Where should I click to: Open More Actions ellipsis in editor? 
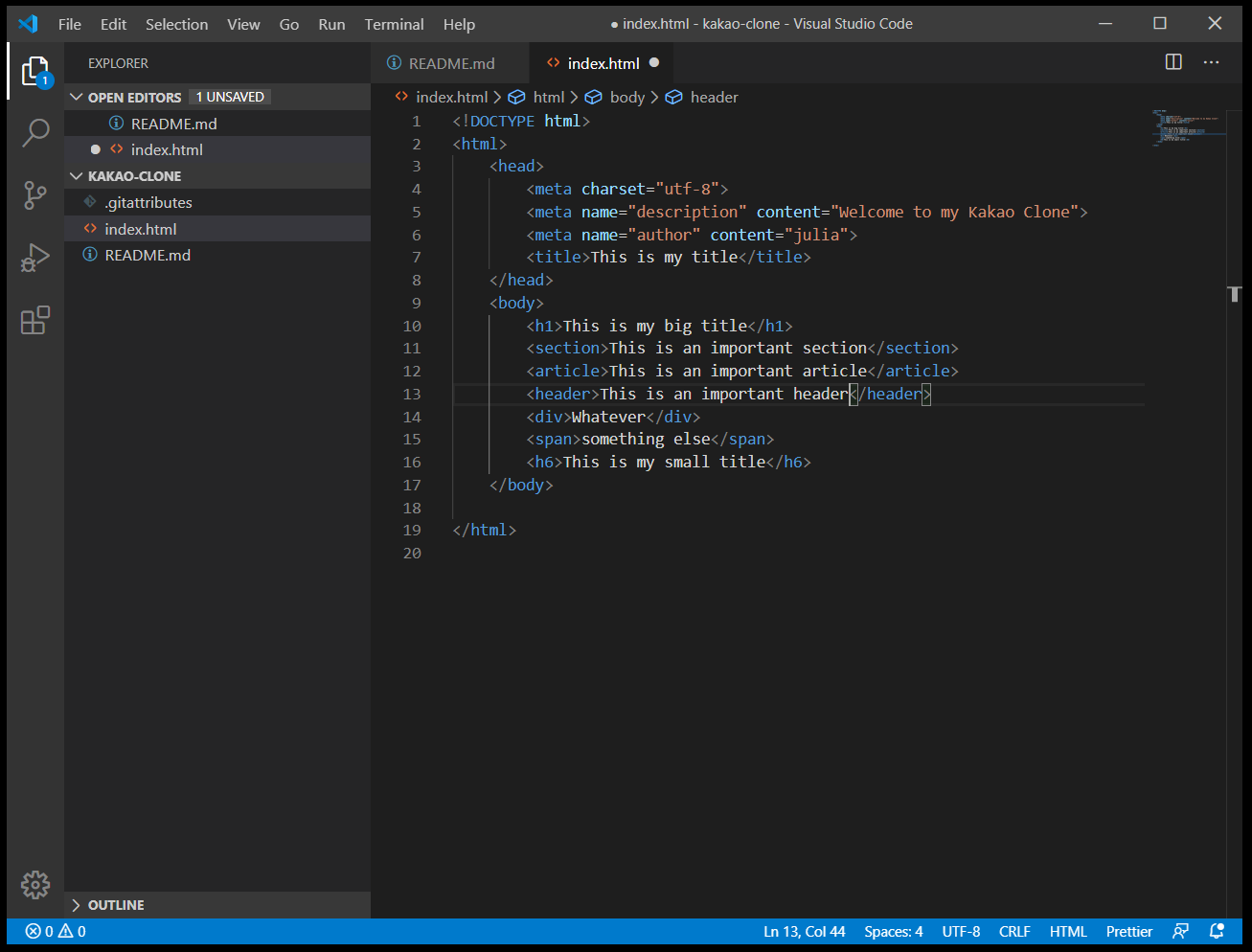point(1212,62)
